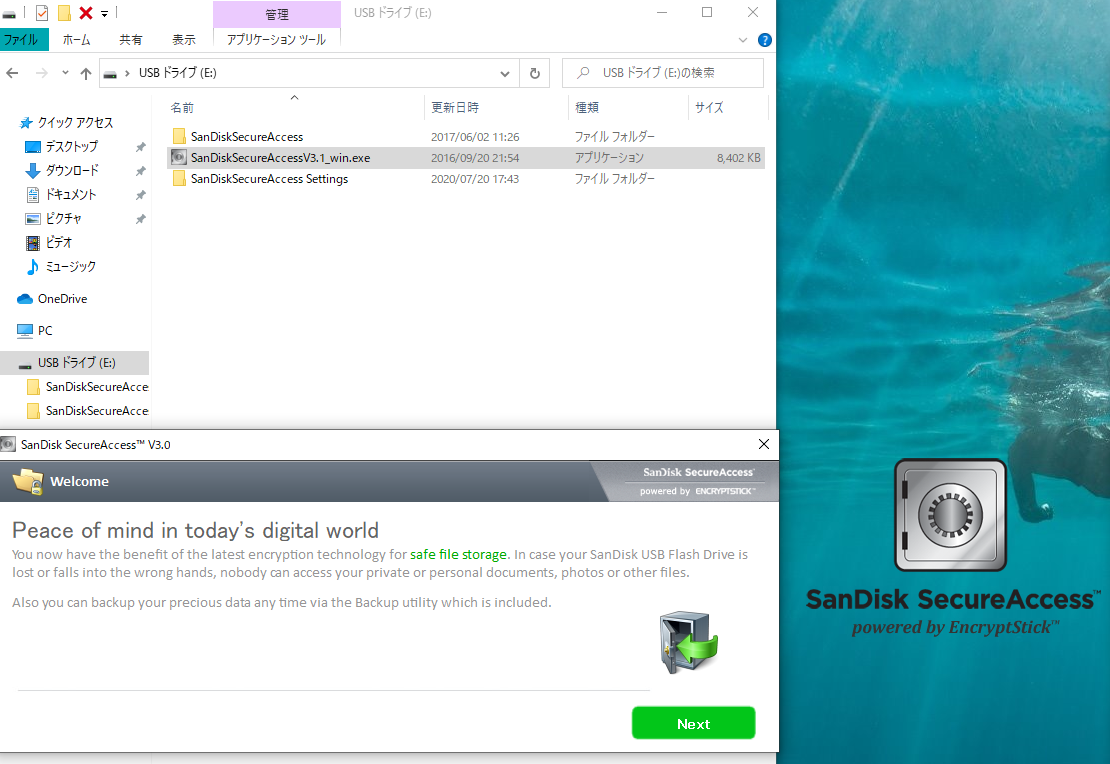Open the quick access toolbar customize dropdown
Viewport: 1110px width, 764px height.
[104, 13]
